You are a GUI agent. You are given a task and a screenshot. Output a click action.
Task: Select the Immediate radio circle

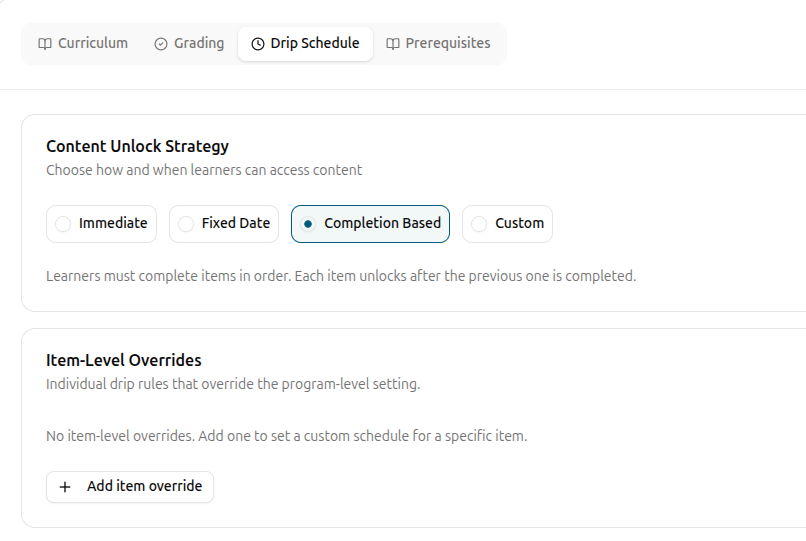[63, 224]
